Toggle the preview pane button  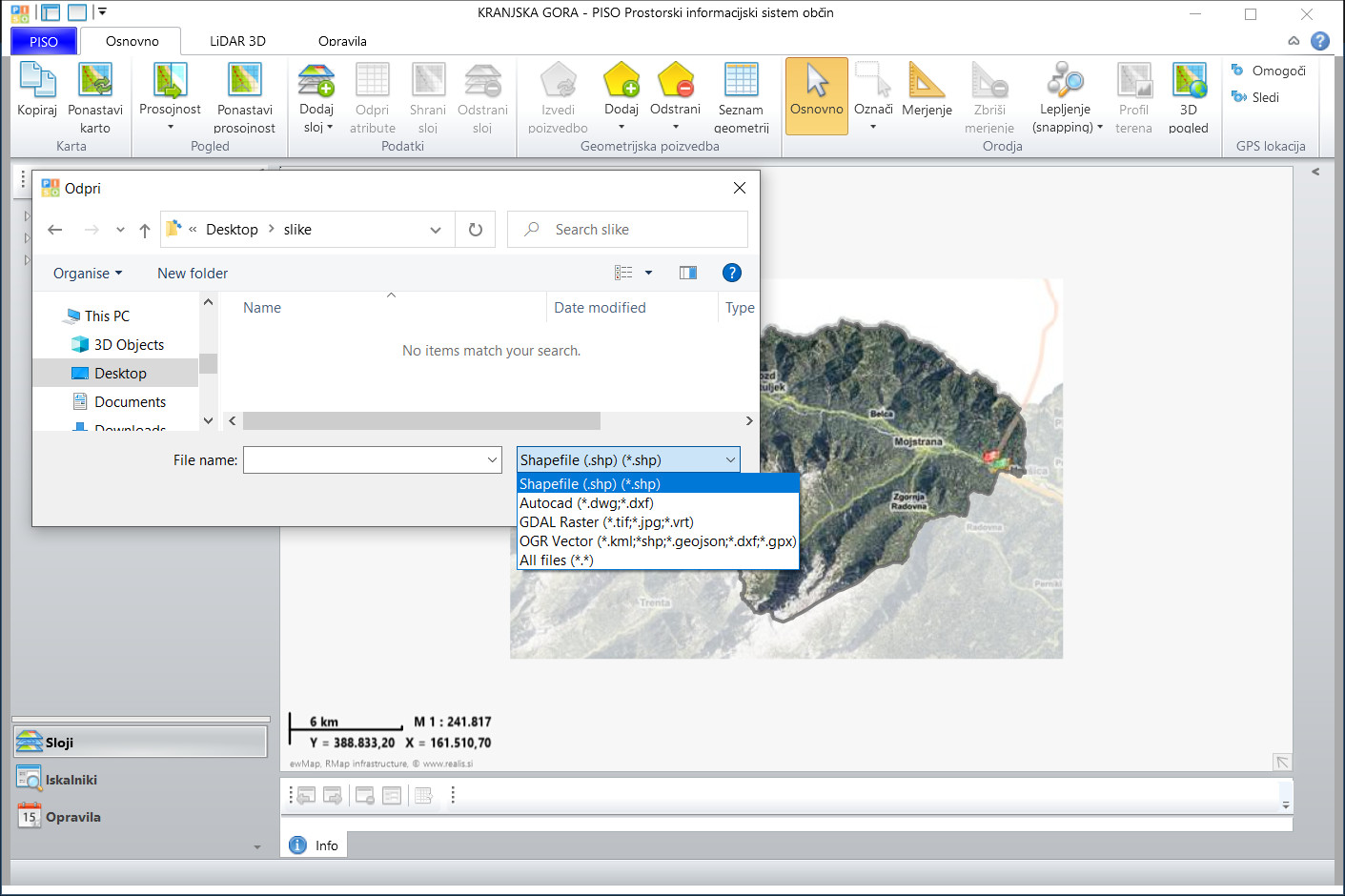tap(688, 273)
